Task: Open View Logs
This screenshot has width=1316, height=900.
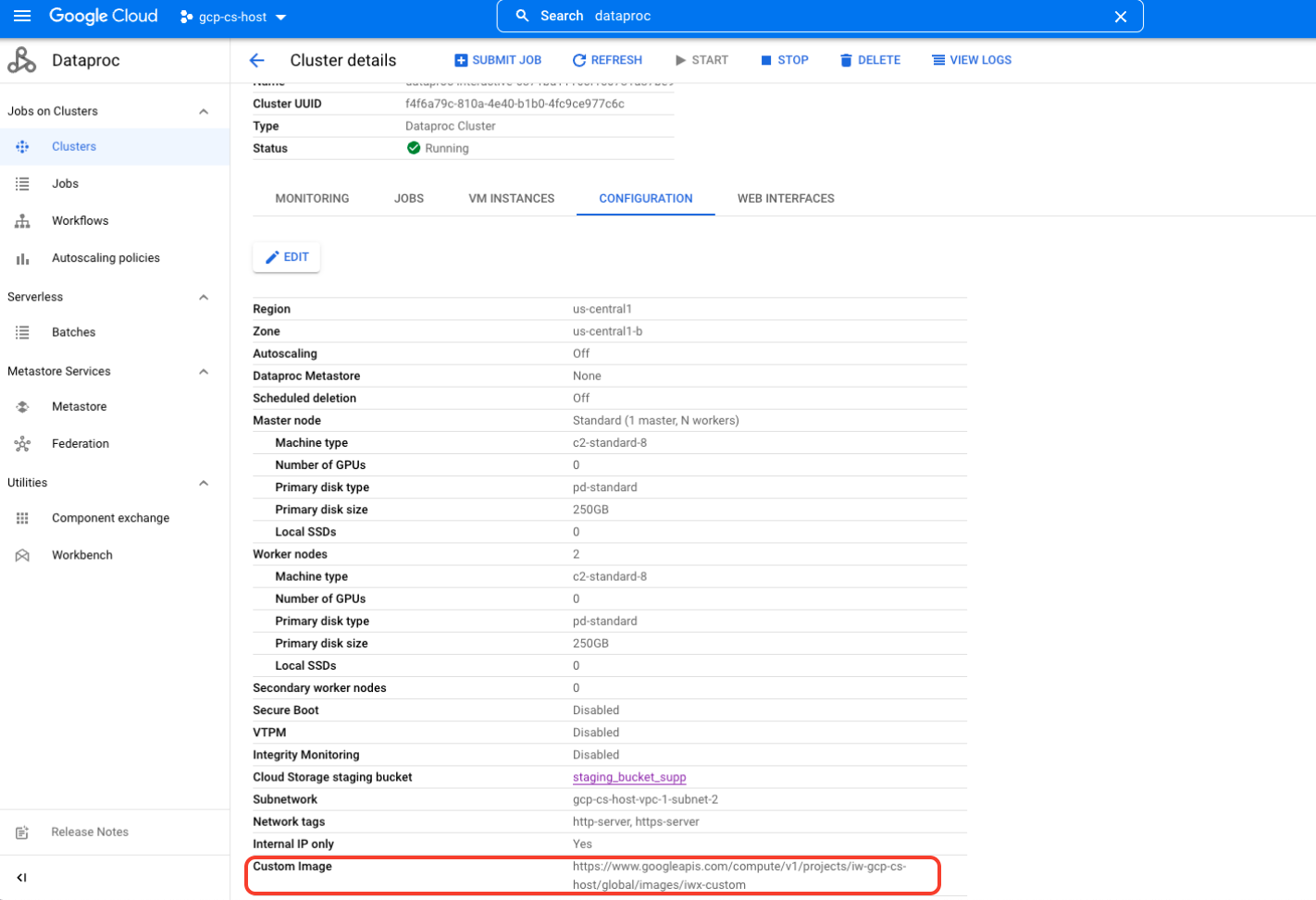Action: click(x=972, y=60)
